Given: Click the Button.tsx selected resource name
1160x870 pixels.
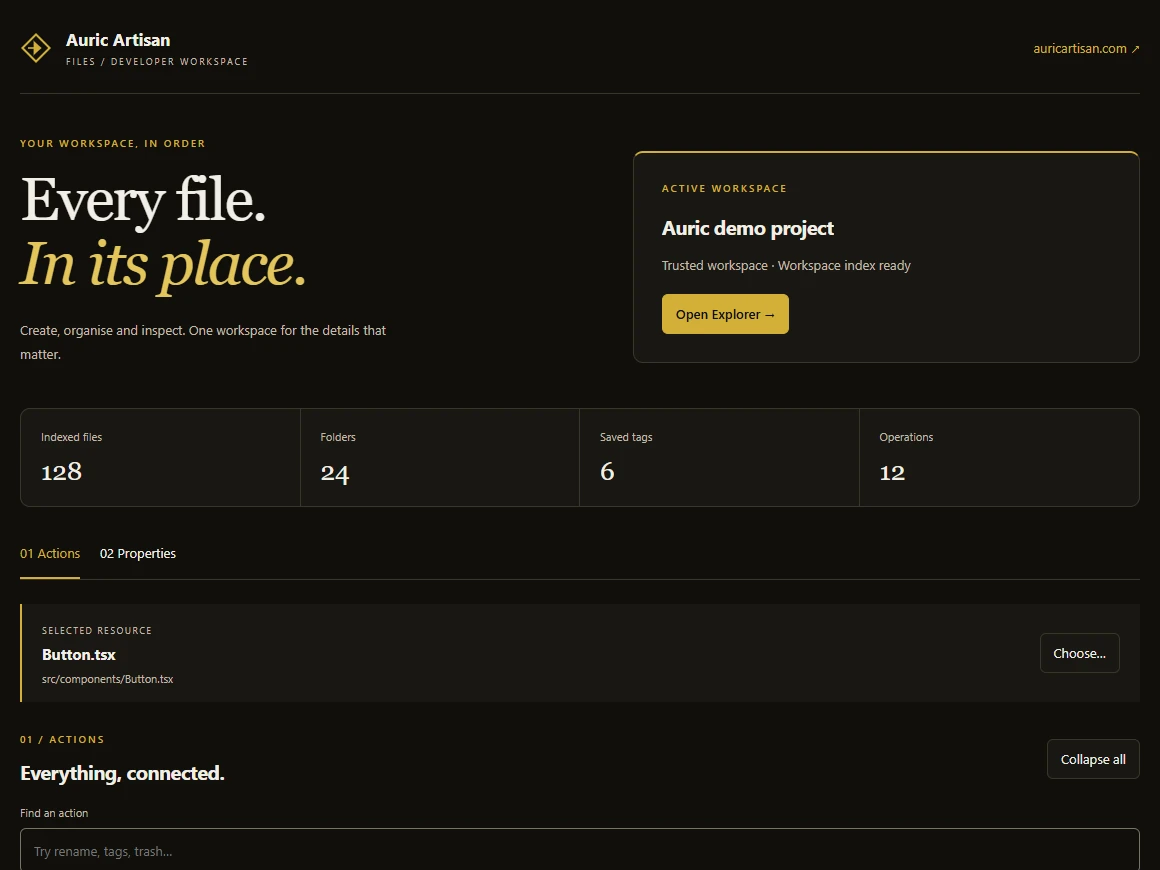Looking at the screenshot, I should point(78,655).
